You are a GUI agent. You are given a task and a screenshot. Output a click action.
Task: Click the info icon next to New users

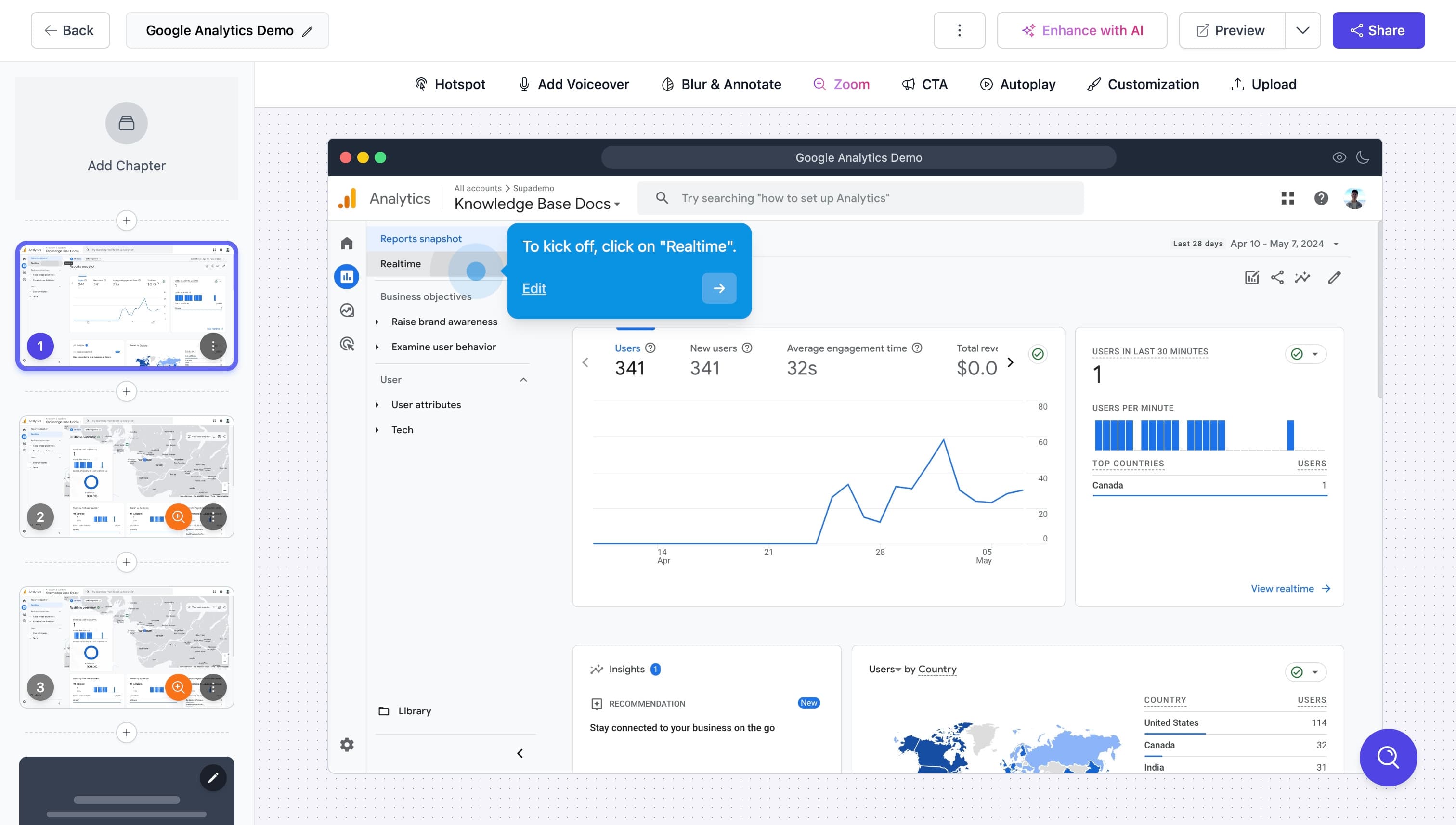pyautogui.click(x=747, y=348)
